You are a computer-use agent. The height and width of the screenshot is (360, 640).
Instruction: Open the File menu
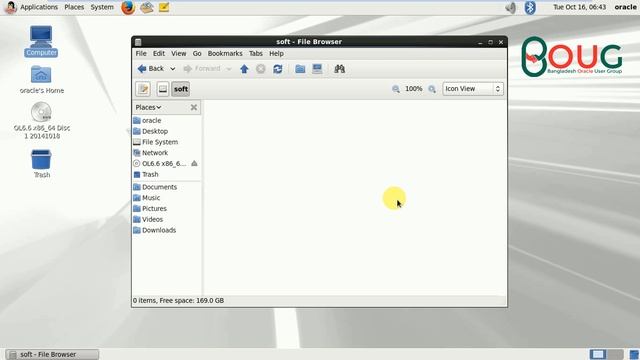(141, 53)
